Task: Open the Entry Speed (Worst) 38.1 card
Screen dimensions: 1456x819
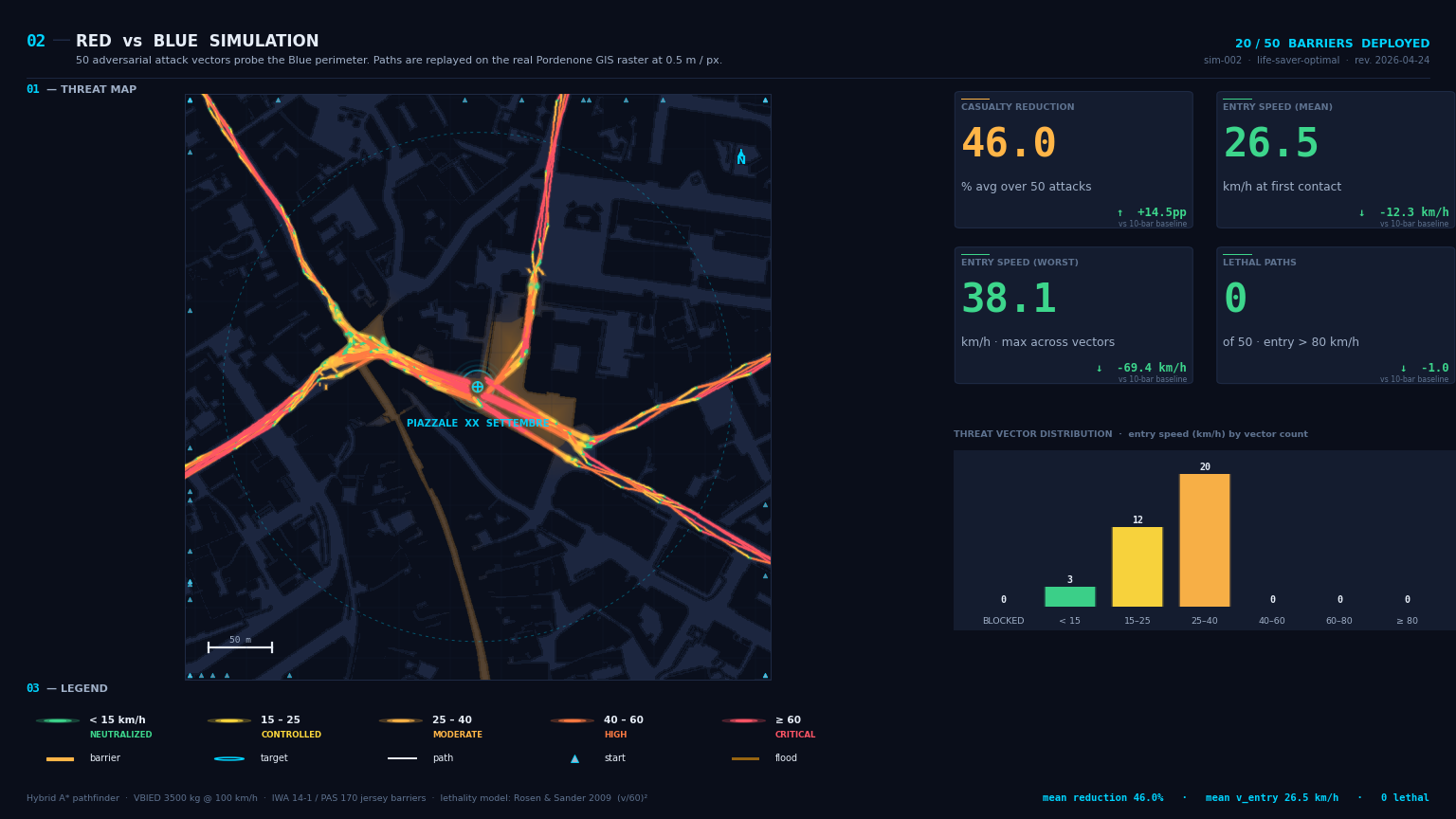Action: pos(1074,315)
